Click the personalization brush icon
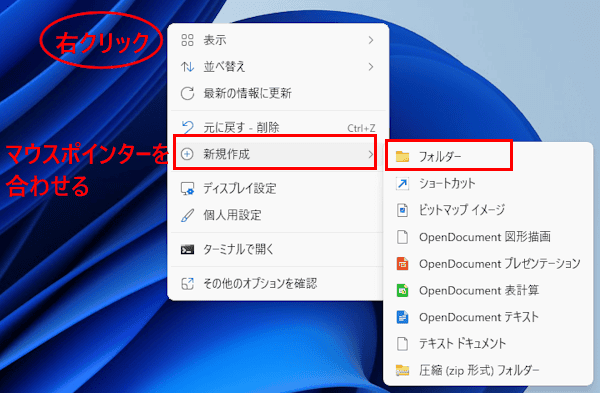This screenshot has width=600, height=393. (187, 215)
